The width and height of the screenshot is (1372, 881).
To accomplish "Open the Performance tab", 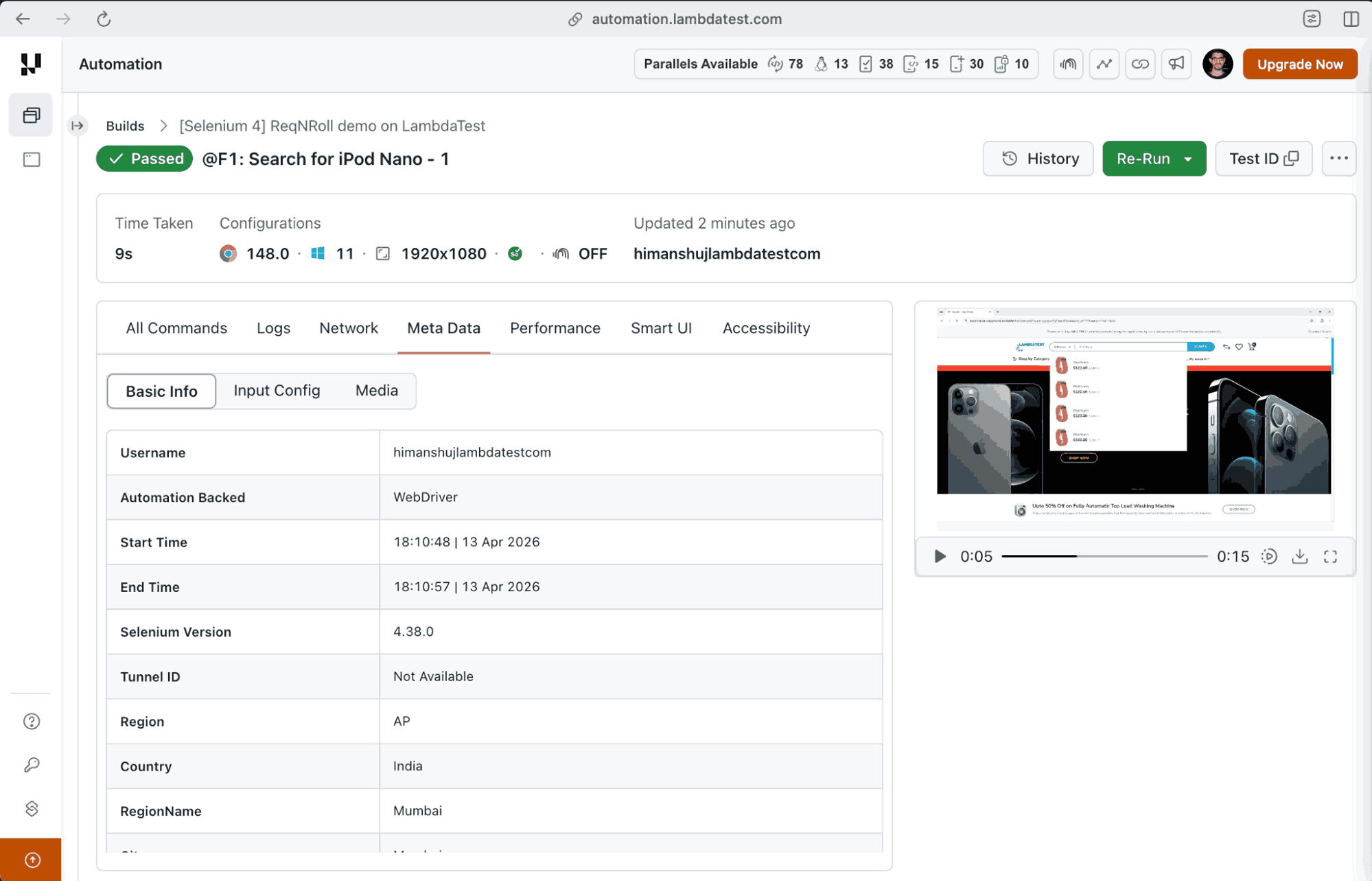I will (x=555, y=328).
